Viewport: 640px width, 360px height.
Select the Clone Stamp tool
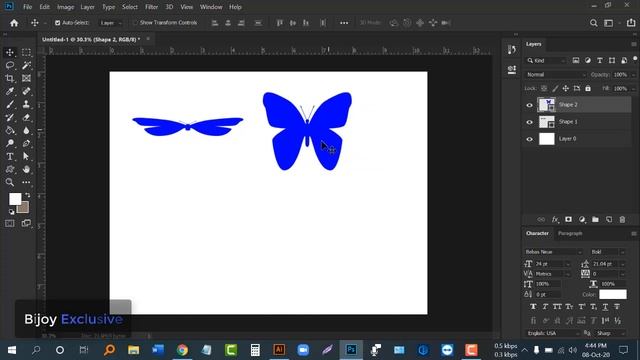tap(26, 104)
